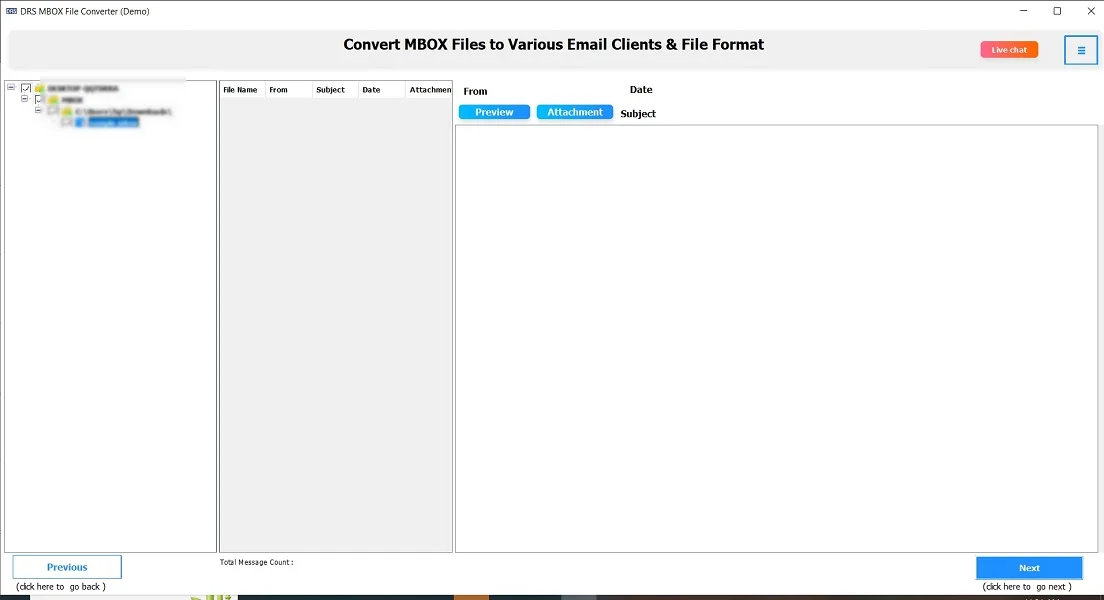Collapse the topmost tree node
This screenshot has height=600, width=1104.
11,87
